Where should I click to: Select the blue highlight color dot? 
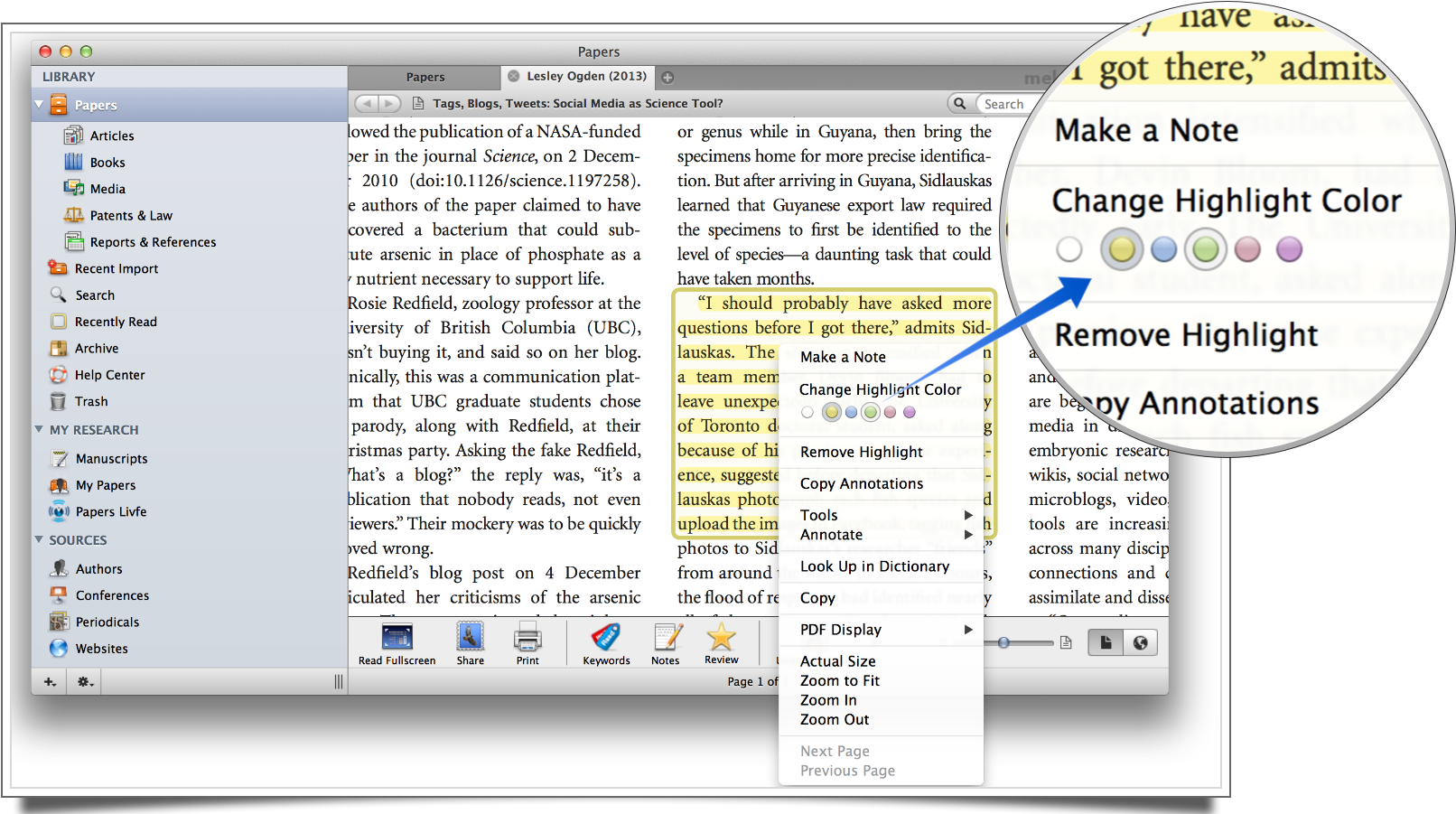pos(851,412)
